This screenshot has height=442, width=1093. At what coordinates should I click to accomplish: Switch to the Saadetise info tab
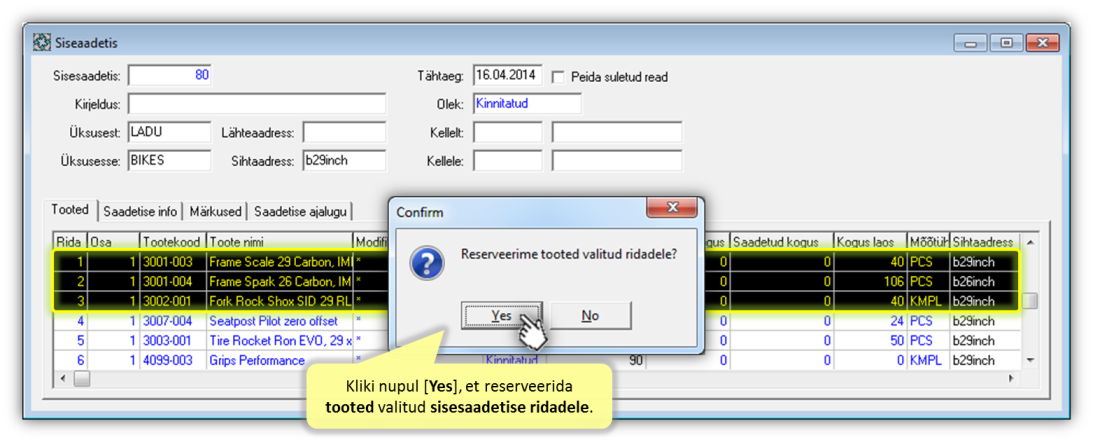(x=141, y=211)
